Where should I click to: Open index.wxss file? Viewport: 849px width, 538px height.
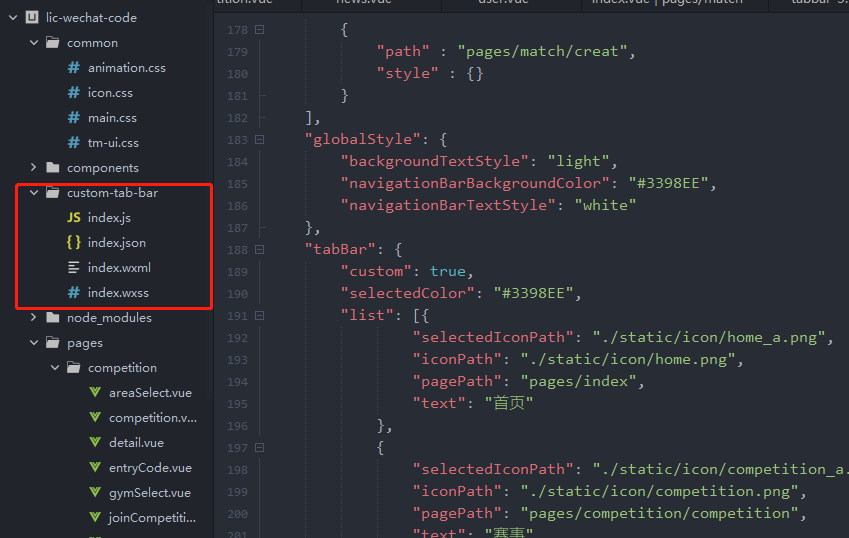[118, 292]
